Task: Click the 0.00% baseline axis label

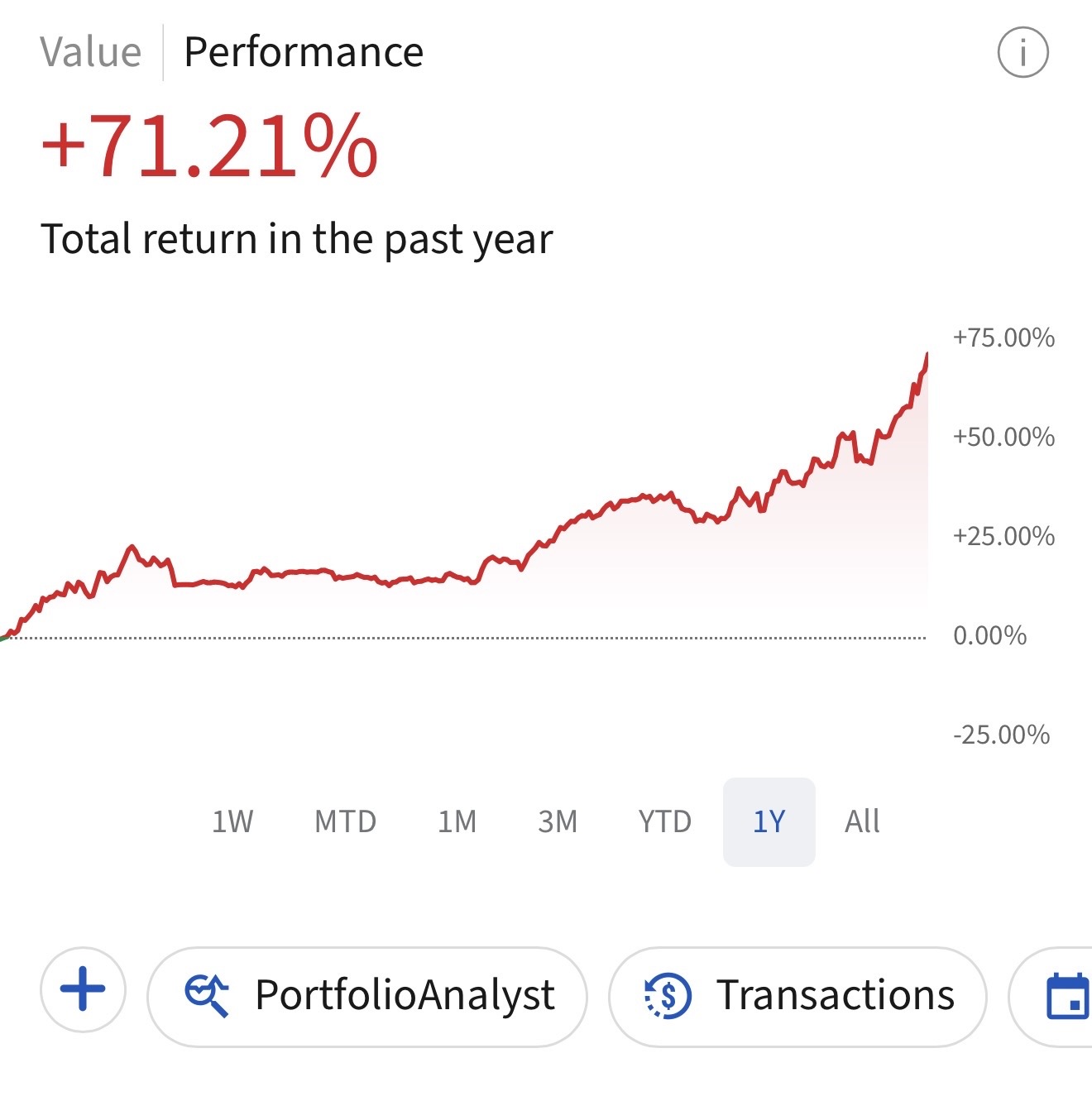Action: [x=989, y=635]
